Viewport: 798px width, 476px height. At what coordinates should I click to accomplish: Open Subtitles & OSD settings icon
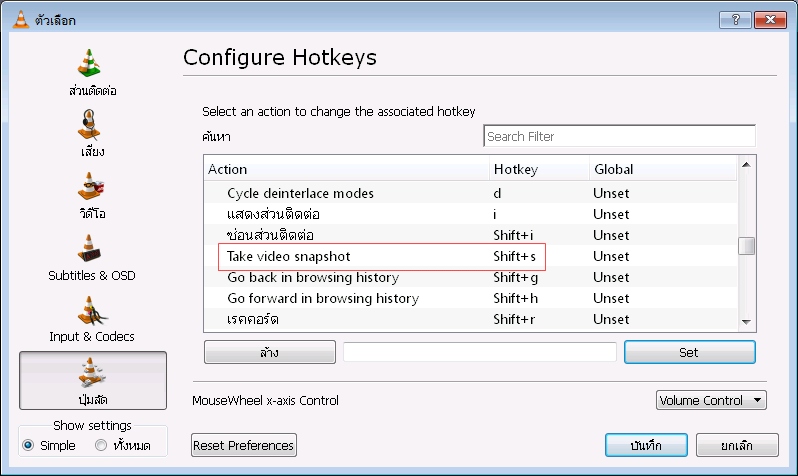click(x=90, y=248)
